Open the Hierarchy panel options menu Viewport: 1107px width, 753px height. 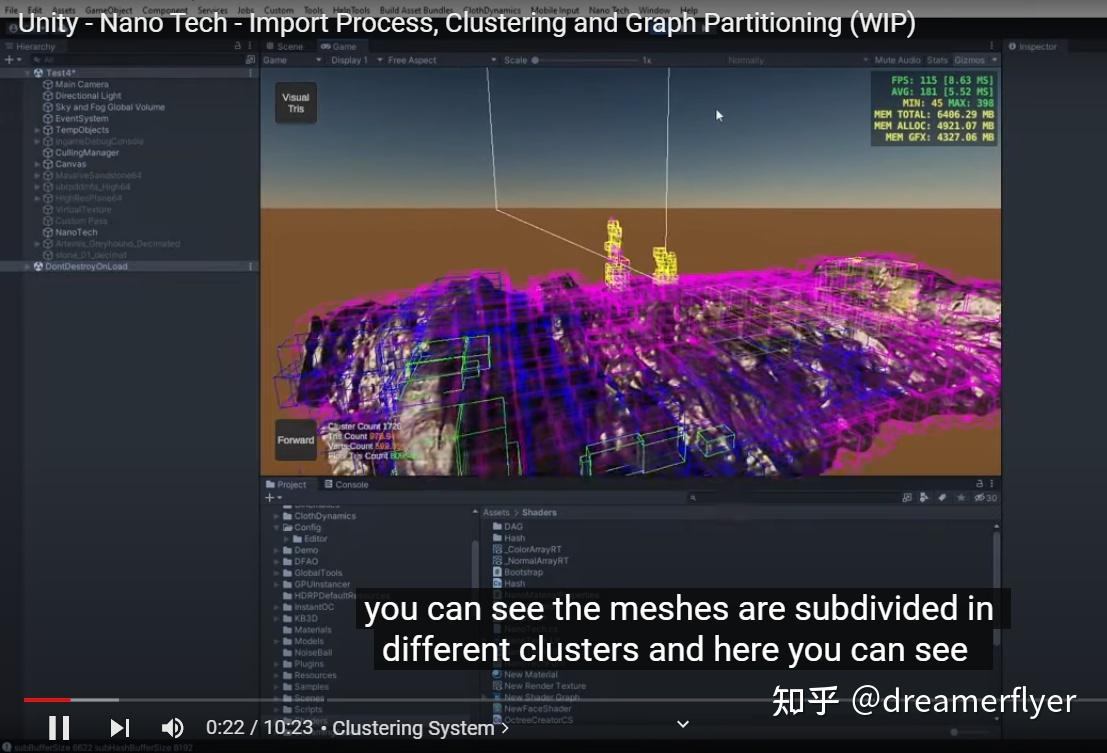250,45
